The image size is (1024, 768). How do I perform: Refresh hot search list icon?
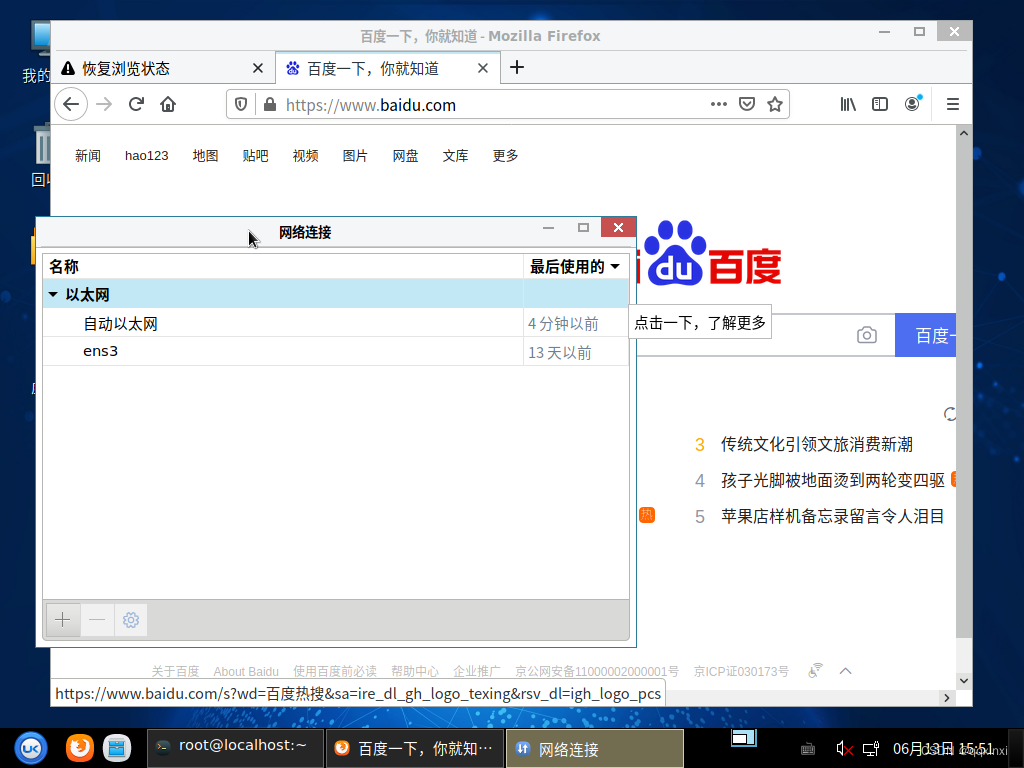tap(950, 414)
